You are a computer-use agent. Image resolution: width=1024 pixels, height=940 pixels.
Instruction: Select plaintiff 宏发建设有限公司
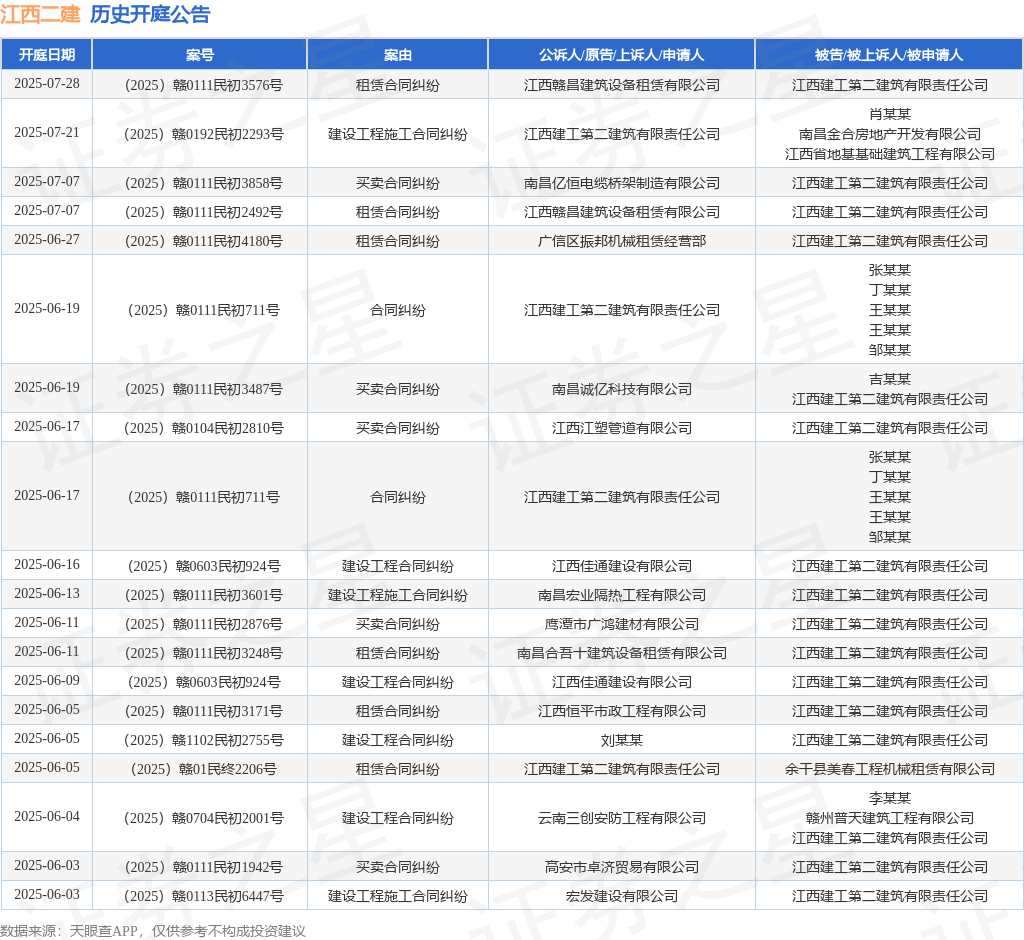622,896
